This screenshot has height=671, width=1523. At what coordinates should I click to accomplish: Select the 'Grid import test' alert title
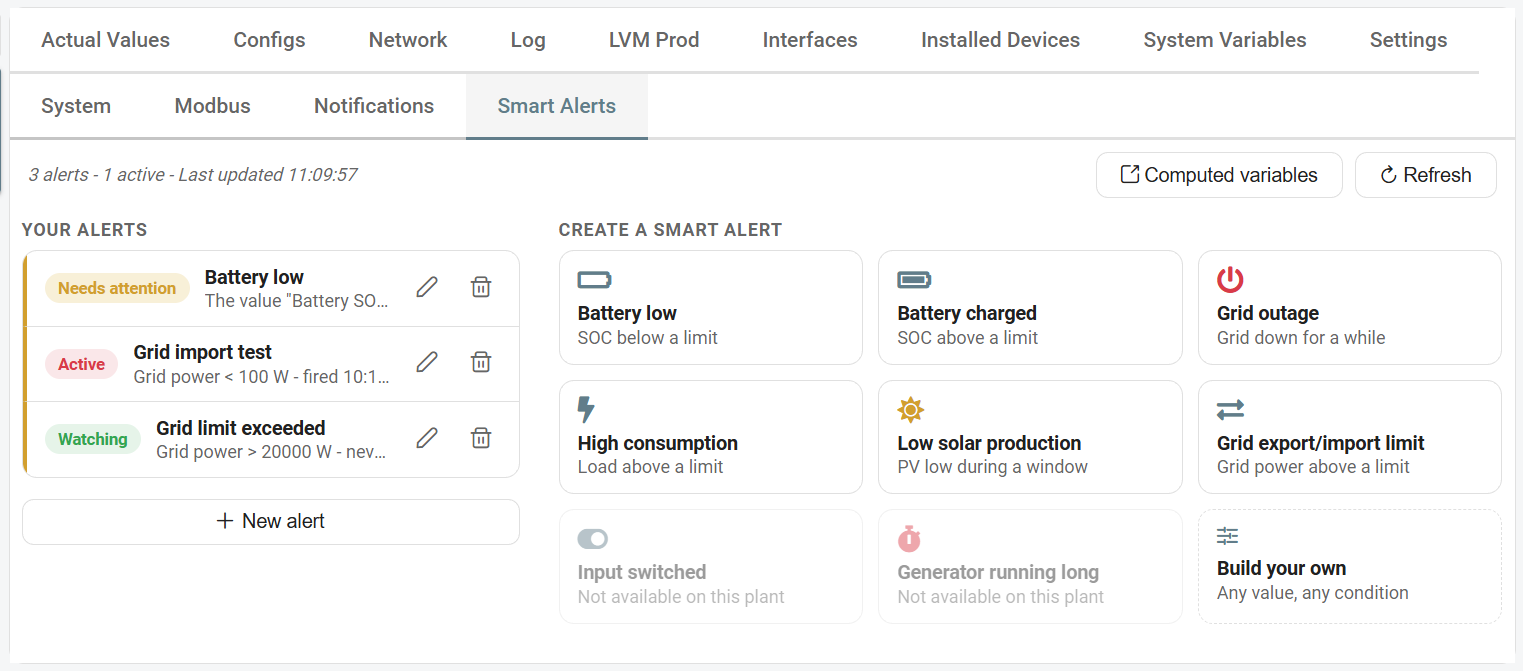203,352
